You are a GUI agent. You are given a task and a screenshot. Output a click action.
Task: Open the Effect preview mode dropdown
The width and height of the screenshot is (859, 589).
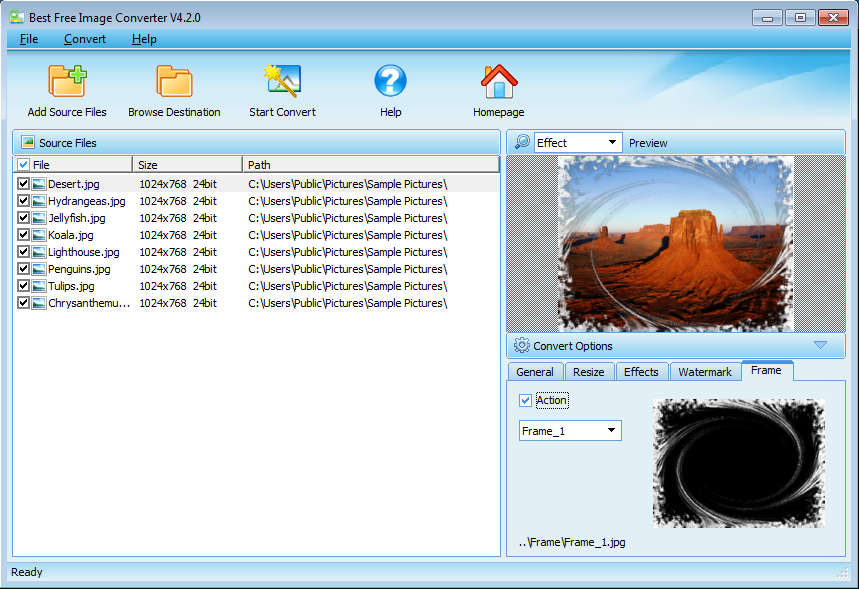point(578,143)
